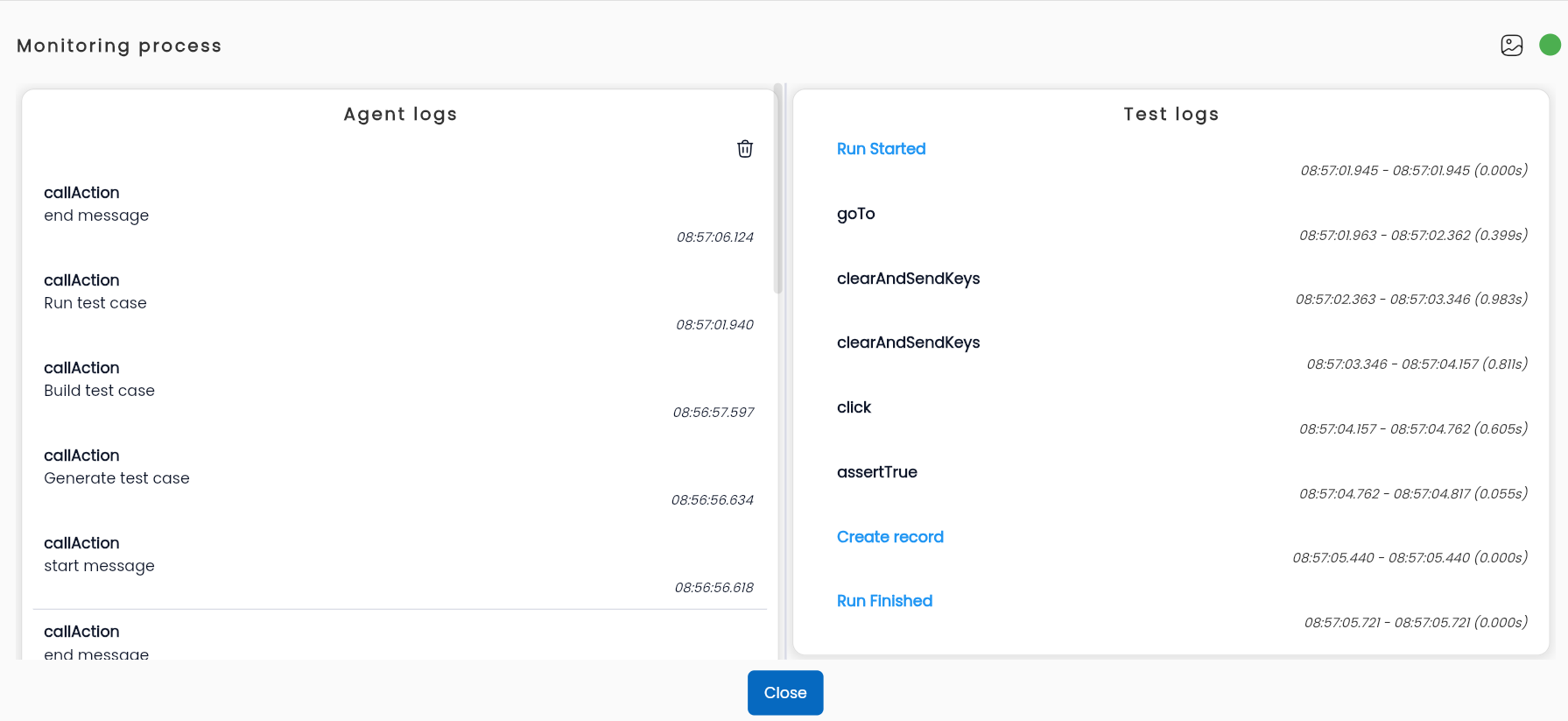Screen dimensions: 1568x721
Task: Open the Run Finished log entry
Action: [884, 601]
